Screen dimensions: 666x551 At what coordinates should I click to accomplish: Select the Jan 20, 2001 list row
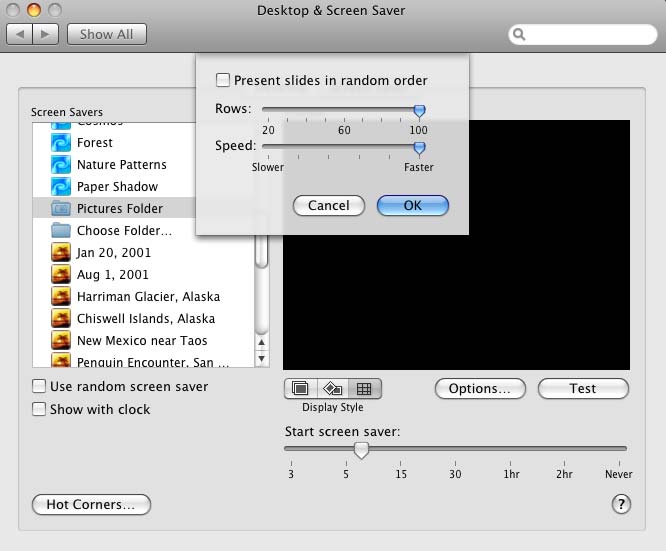143,252
